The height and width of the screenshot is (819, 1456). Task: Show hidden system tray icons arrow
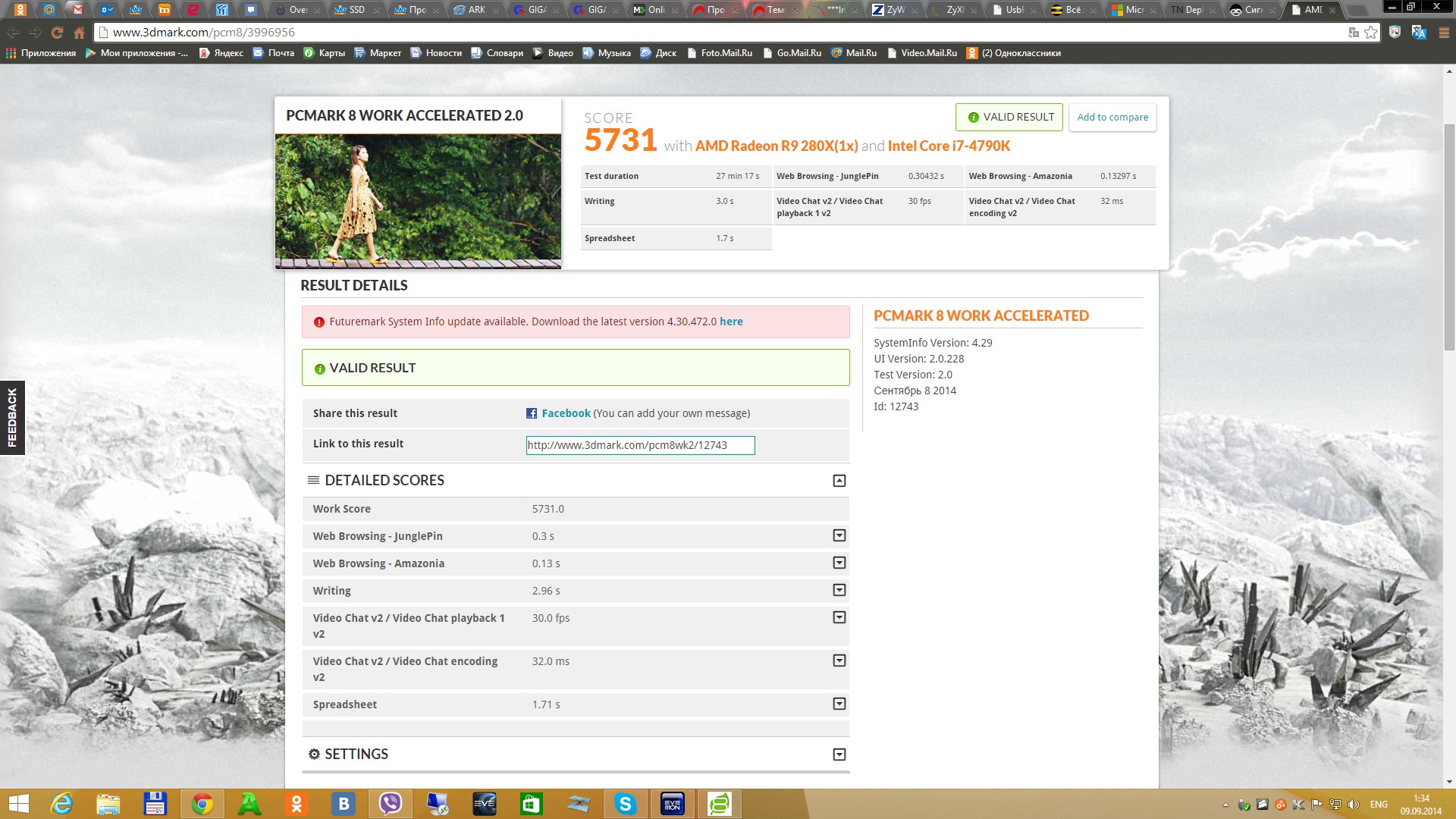[x=1225, y=805]
